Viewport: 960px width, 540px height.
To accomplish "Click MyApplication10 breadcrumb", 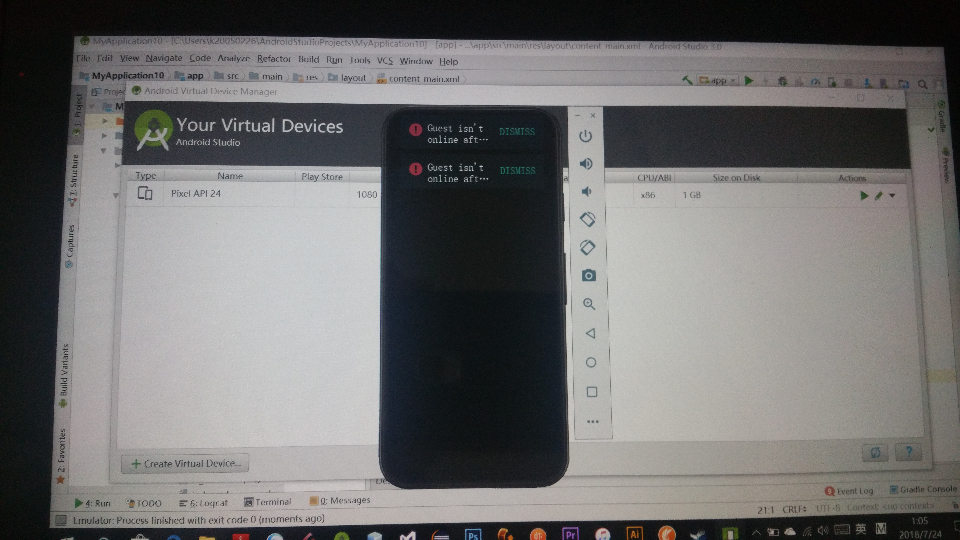I will point(122,75).
